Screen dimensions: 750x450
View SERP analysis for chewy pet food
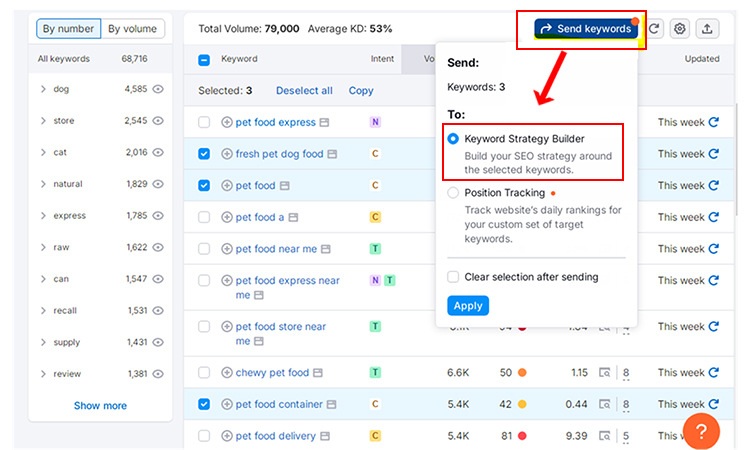[605, 373]
